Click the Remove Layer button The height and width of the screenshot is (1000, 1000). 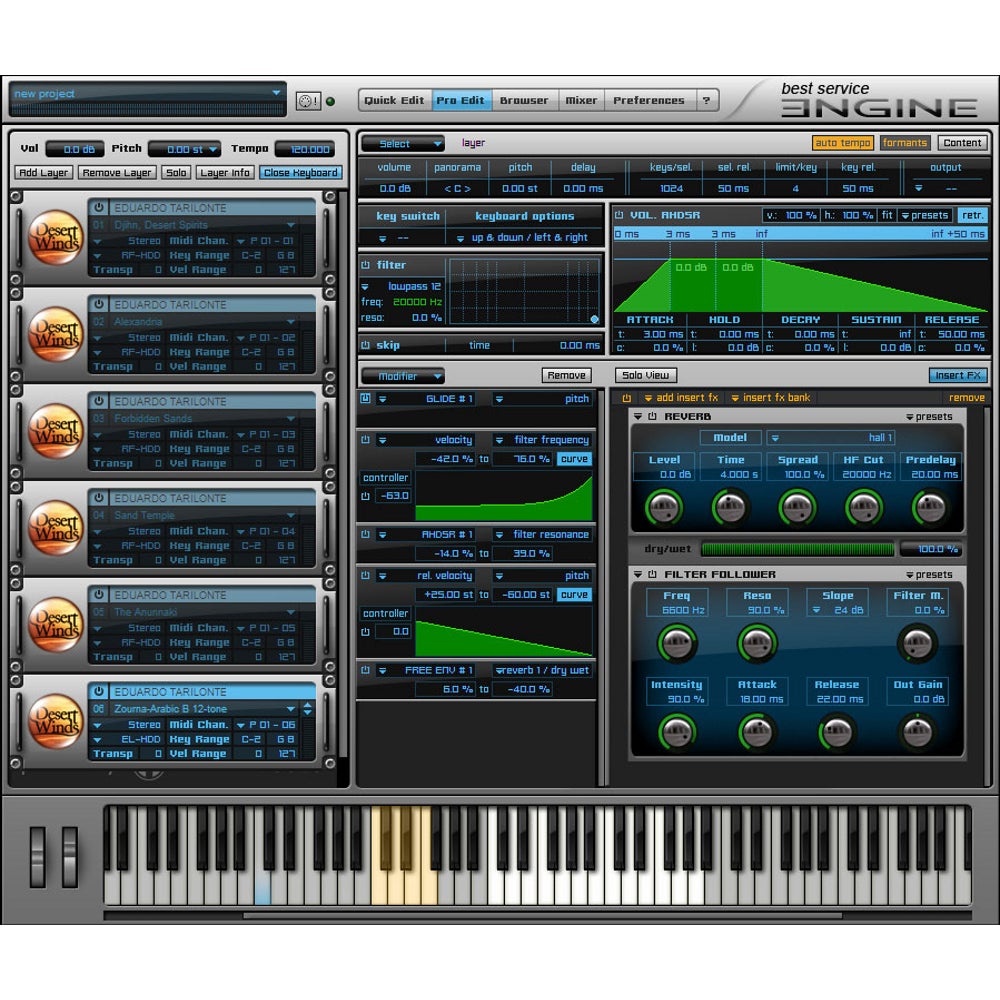tap(117, 172)
